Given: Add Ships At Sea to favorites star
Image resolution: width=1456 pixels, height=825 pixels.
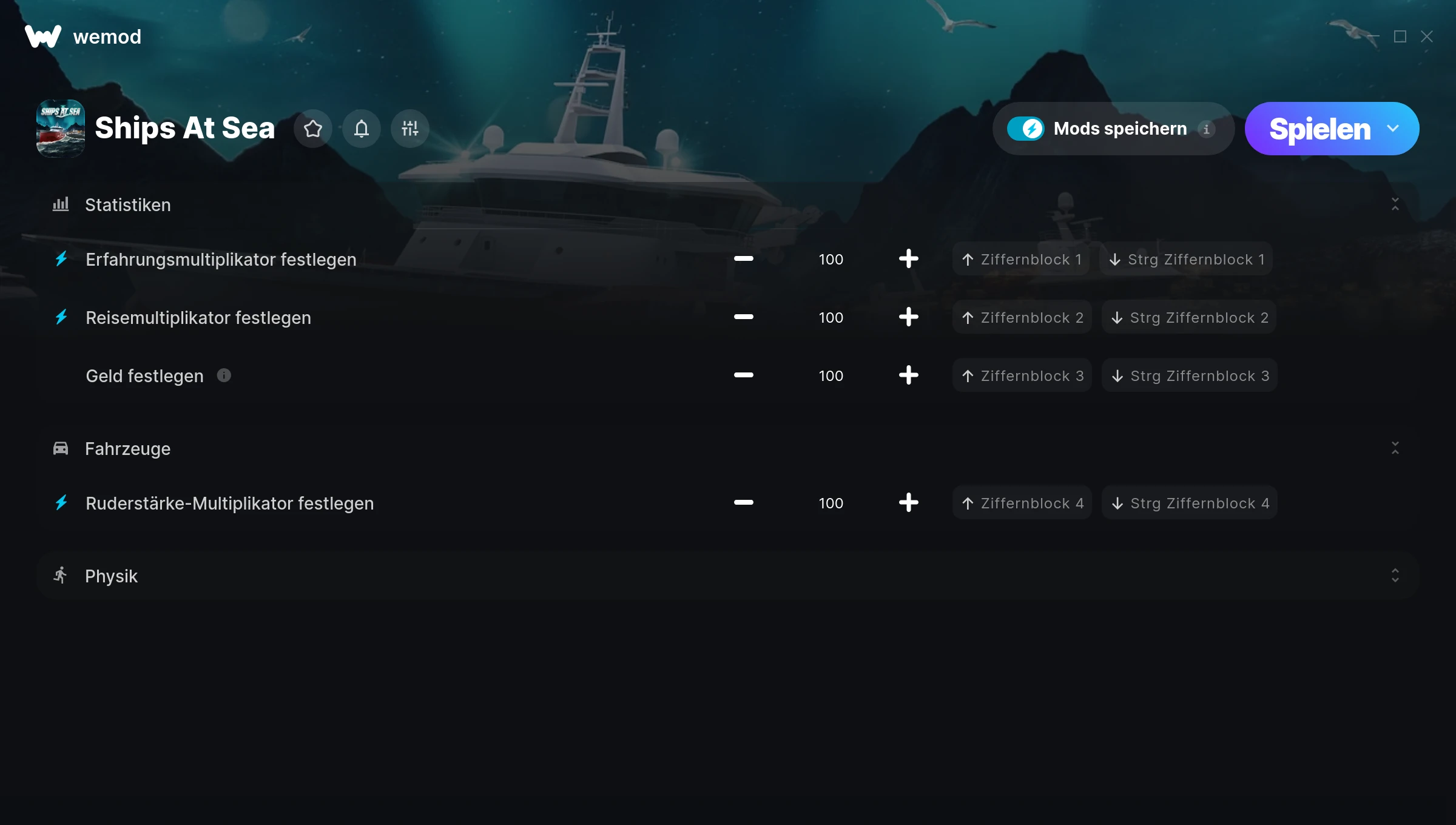Looking at the screenshot, I should [313, 129].
